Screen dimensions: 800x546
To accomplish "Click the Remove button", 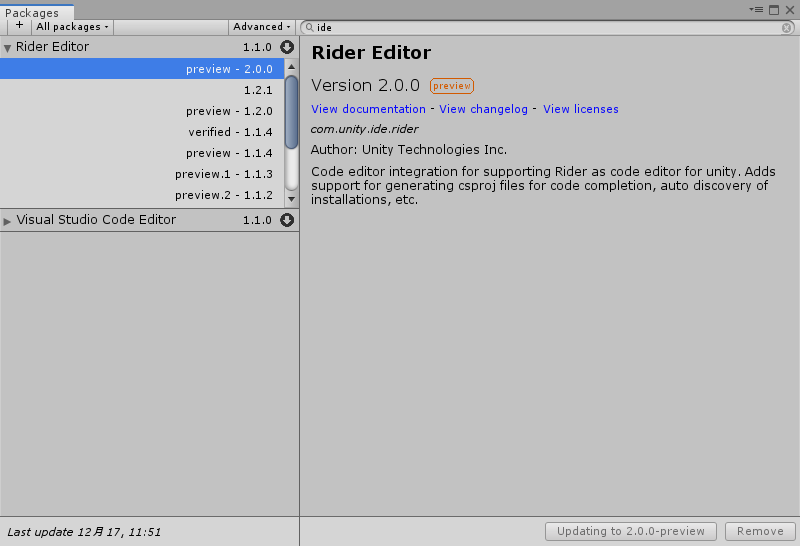I will pyautogui.click(x=760, y=531).
